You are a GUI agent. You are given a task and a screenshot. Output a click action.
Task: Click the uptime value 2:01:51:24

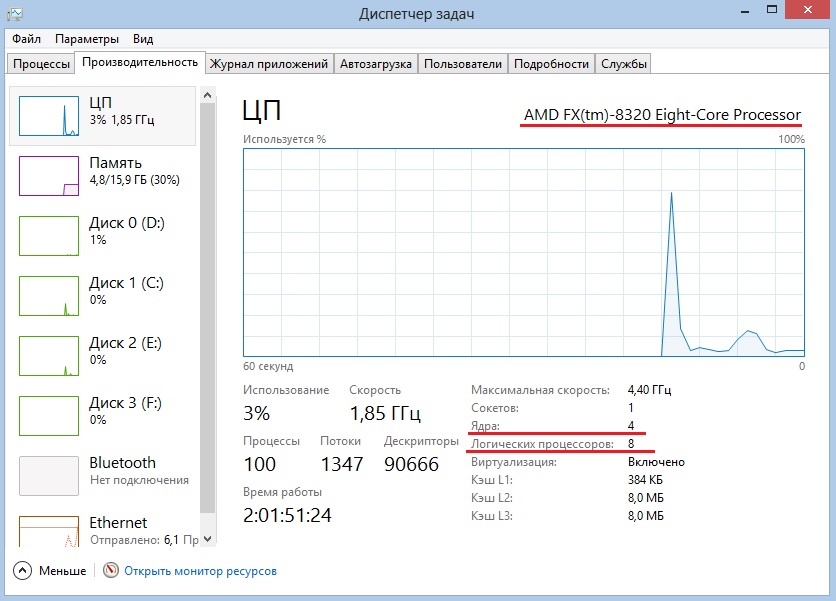[287, 515]
